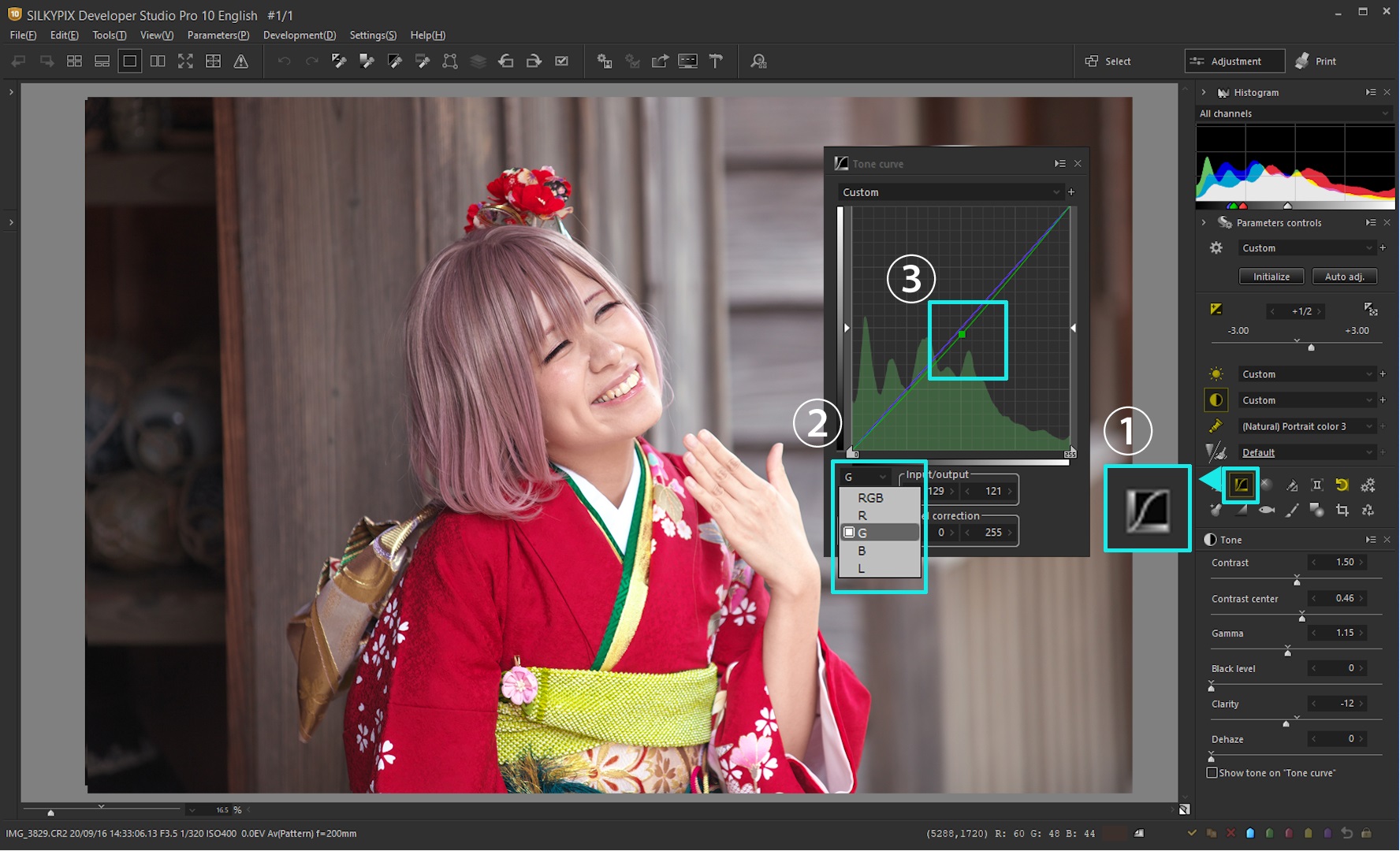The width and height of the screenshot is (1400, 851).
Task: Open the highlight controller microscope icon
Action: click(1292, 485)
